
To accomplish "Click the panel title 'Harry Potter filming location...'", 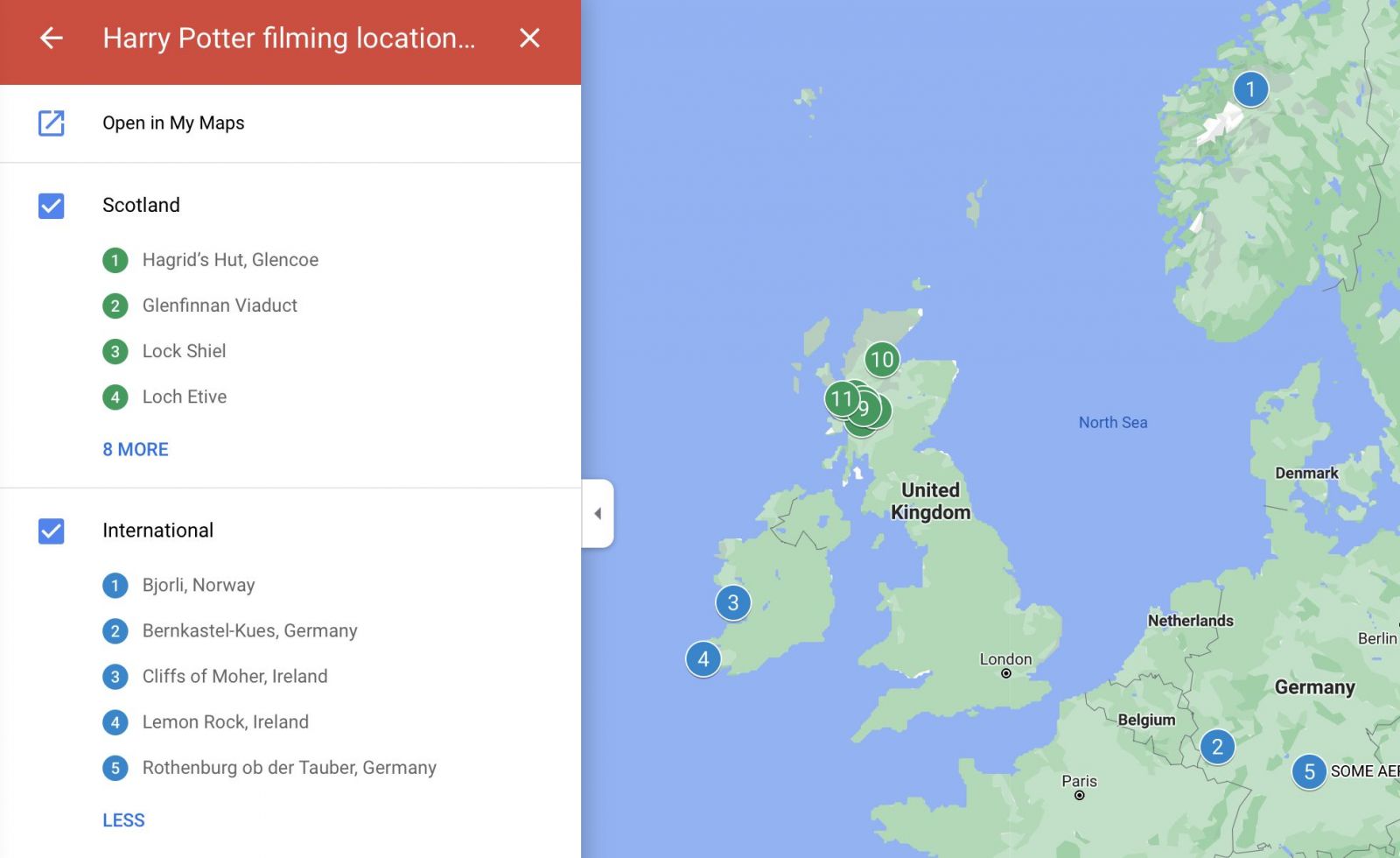I will pos(289,38).
